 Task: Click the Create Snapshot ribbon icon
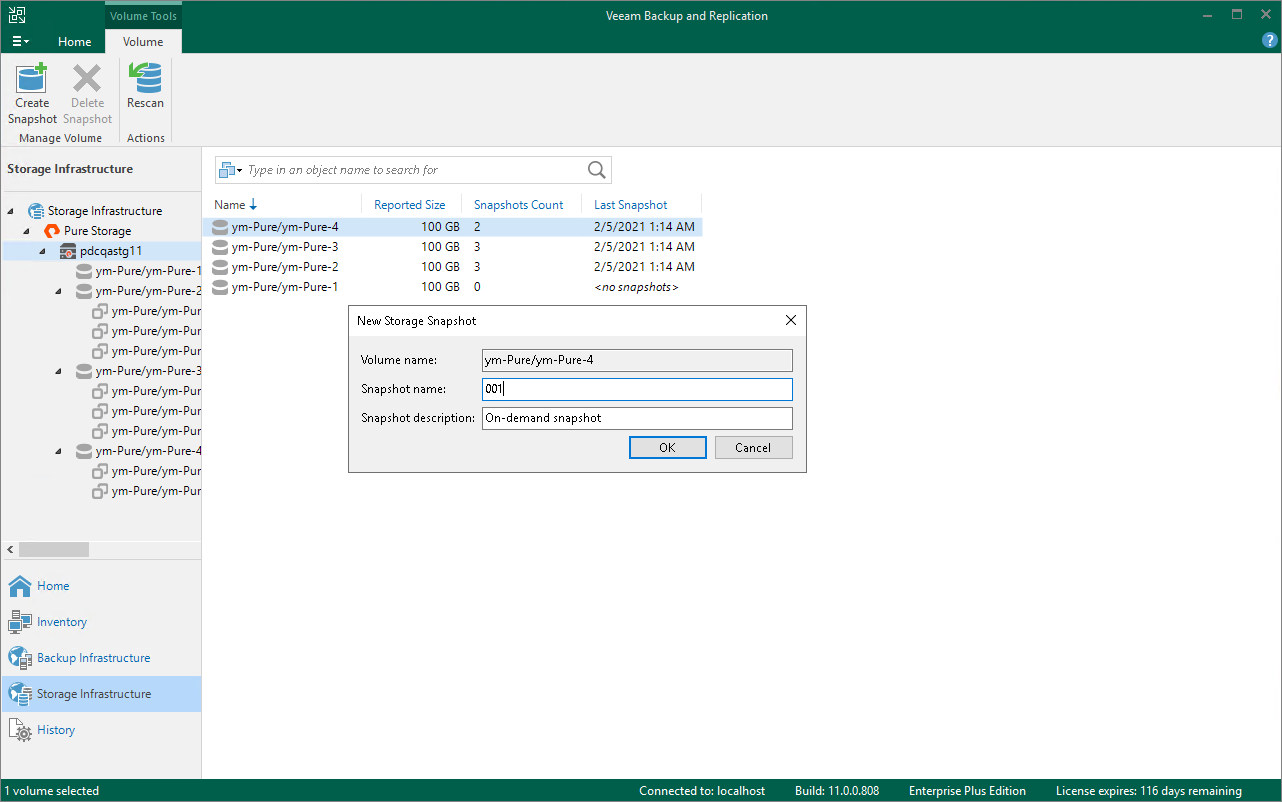32,78
